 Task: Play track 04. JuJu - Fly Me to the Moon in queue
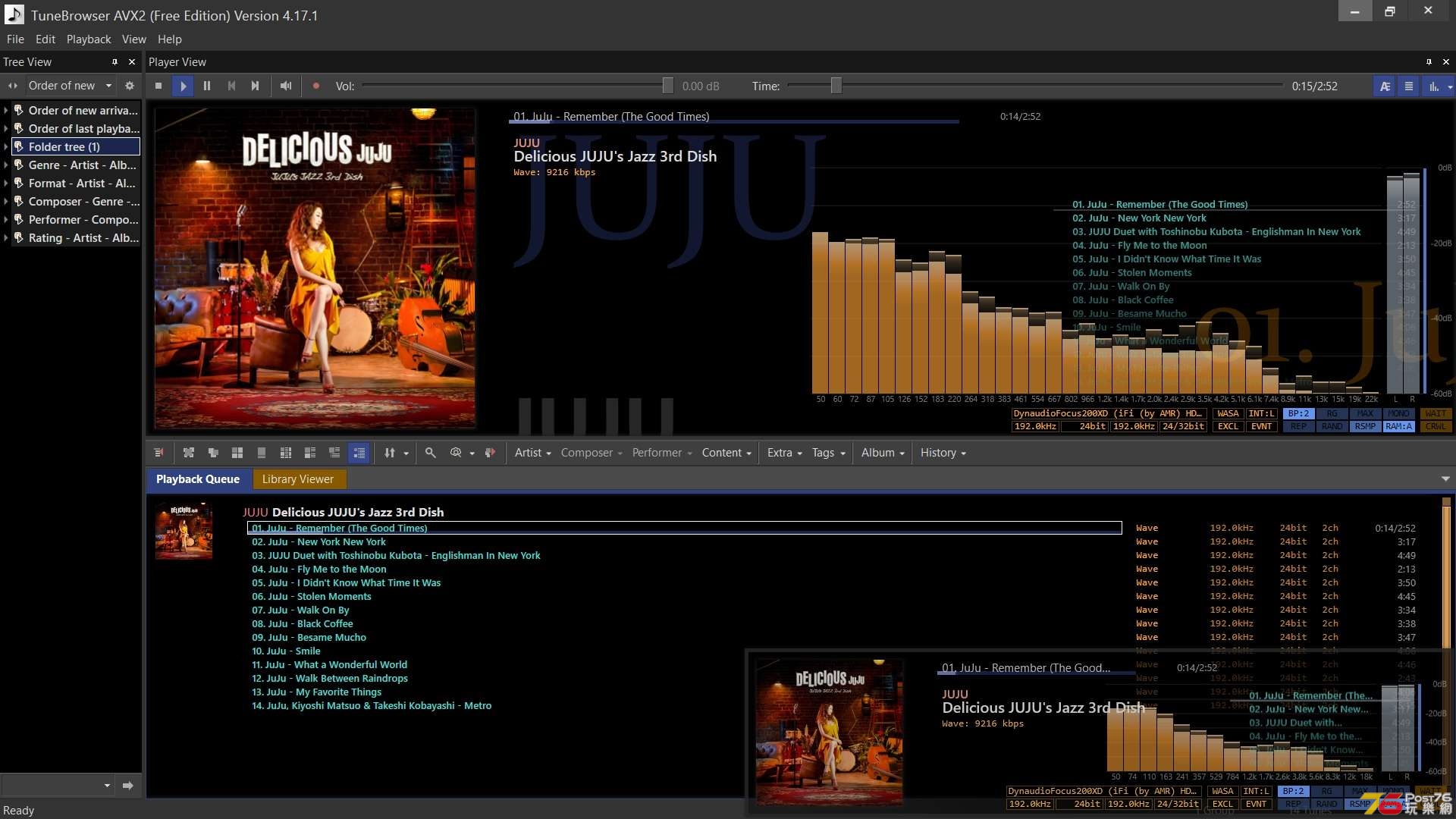point(319,570)
